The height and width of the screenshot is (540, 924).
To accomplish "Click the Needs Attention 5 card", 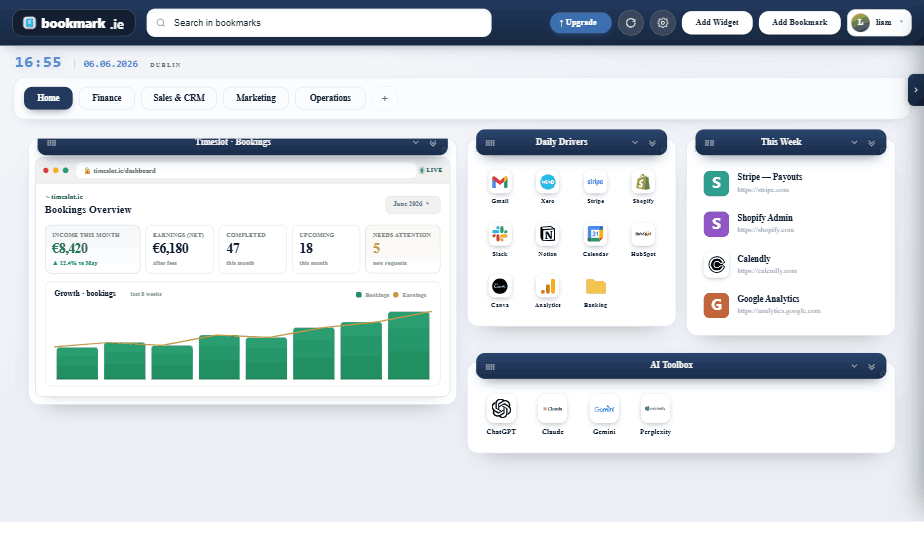I will click(402, 249).
